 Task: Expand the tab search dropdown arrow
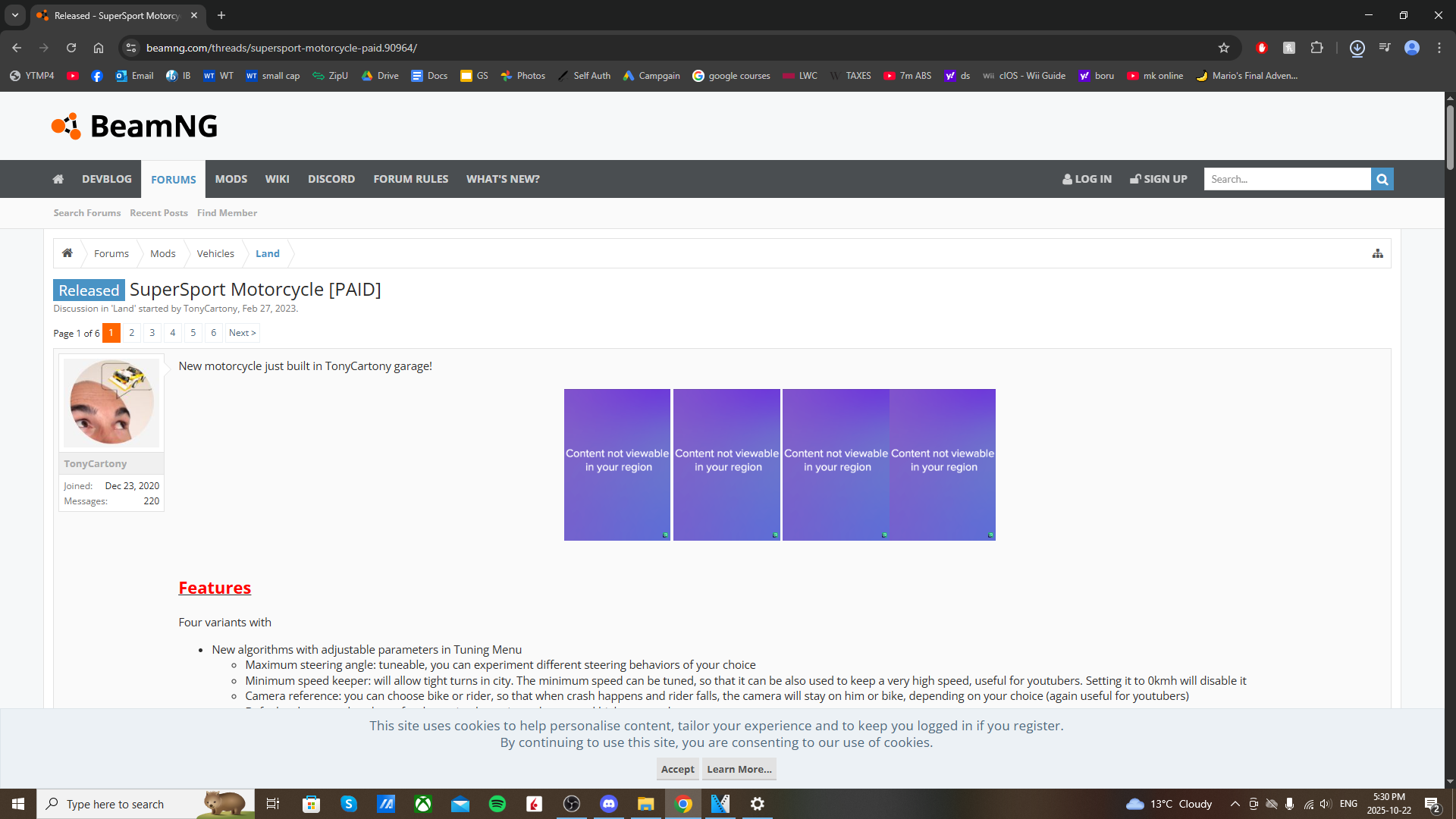(x=14, y=15)
